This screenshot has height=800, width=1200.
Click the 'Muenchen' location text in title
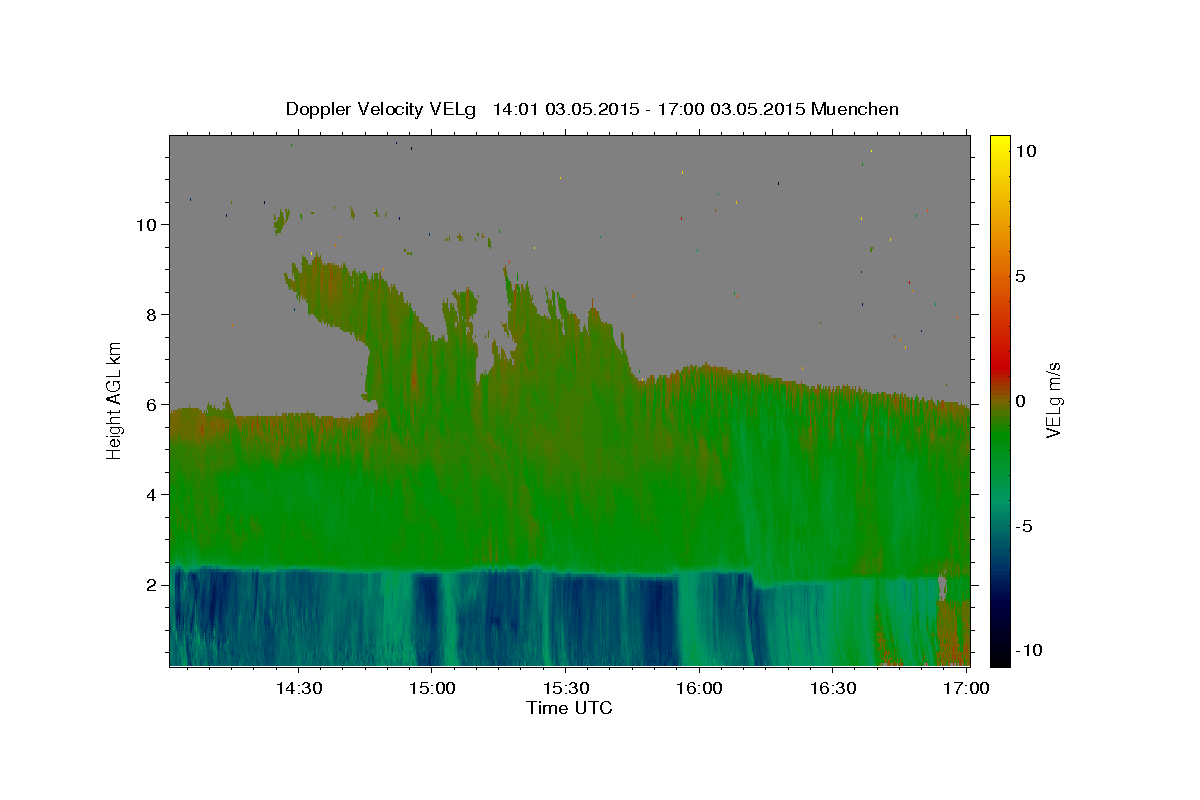[x=855, y=109]
